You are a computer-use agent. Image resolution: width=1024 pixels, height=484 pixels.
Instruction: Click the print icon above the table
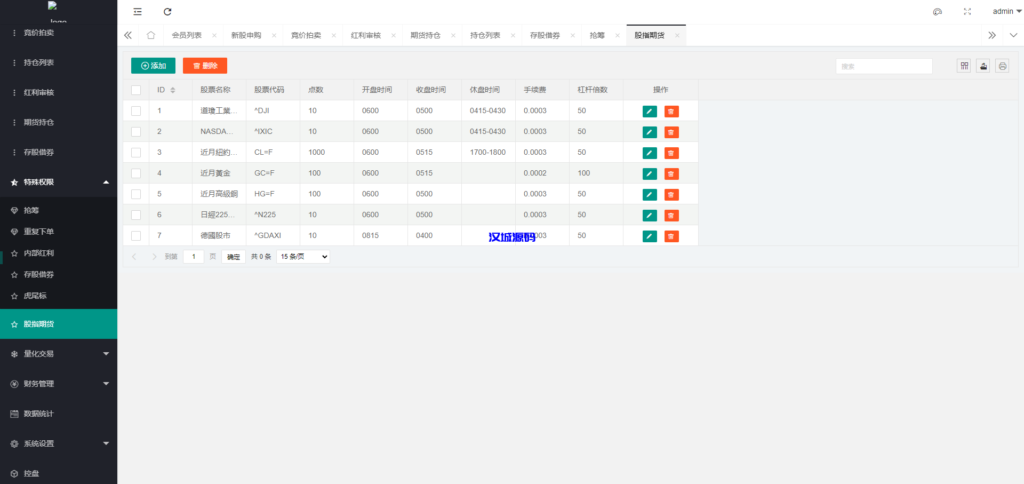pyautogui.click(x=1002, y=66)
